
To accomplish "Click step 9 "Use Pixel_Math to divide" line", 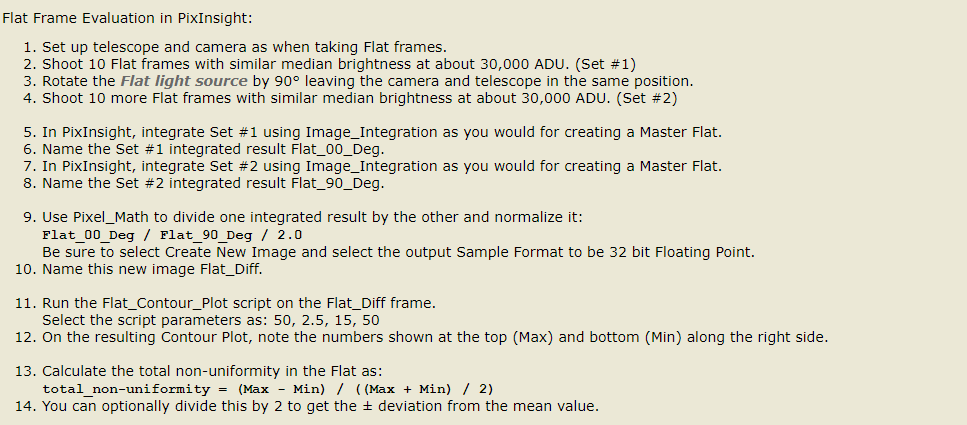I will click(x=312, y=218).
